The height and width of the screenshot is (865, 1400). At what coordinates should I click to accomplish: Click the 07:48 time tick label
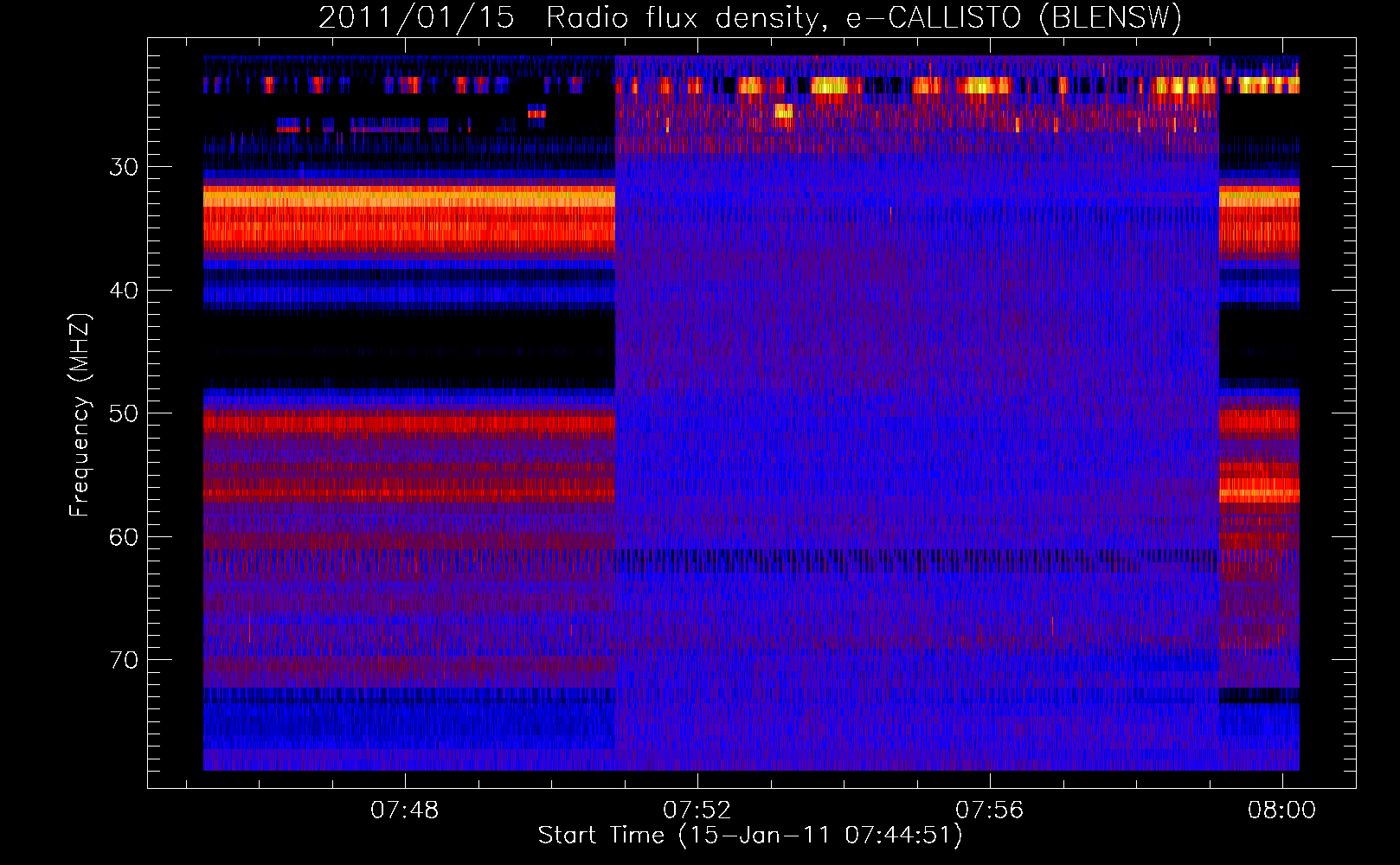pos(405,811)
